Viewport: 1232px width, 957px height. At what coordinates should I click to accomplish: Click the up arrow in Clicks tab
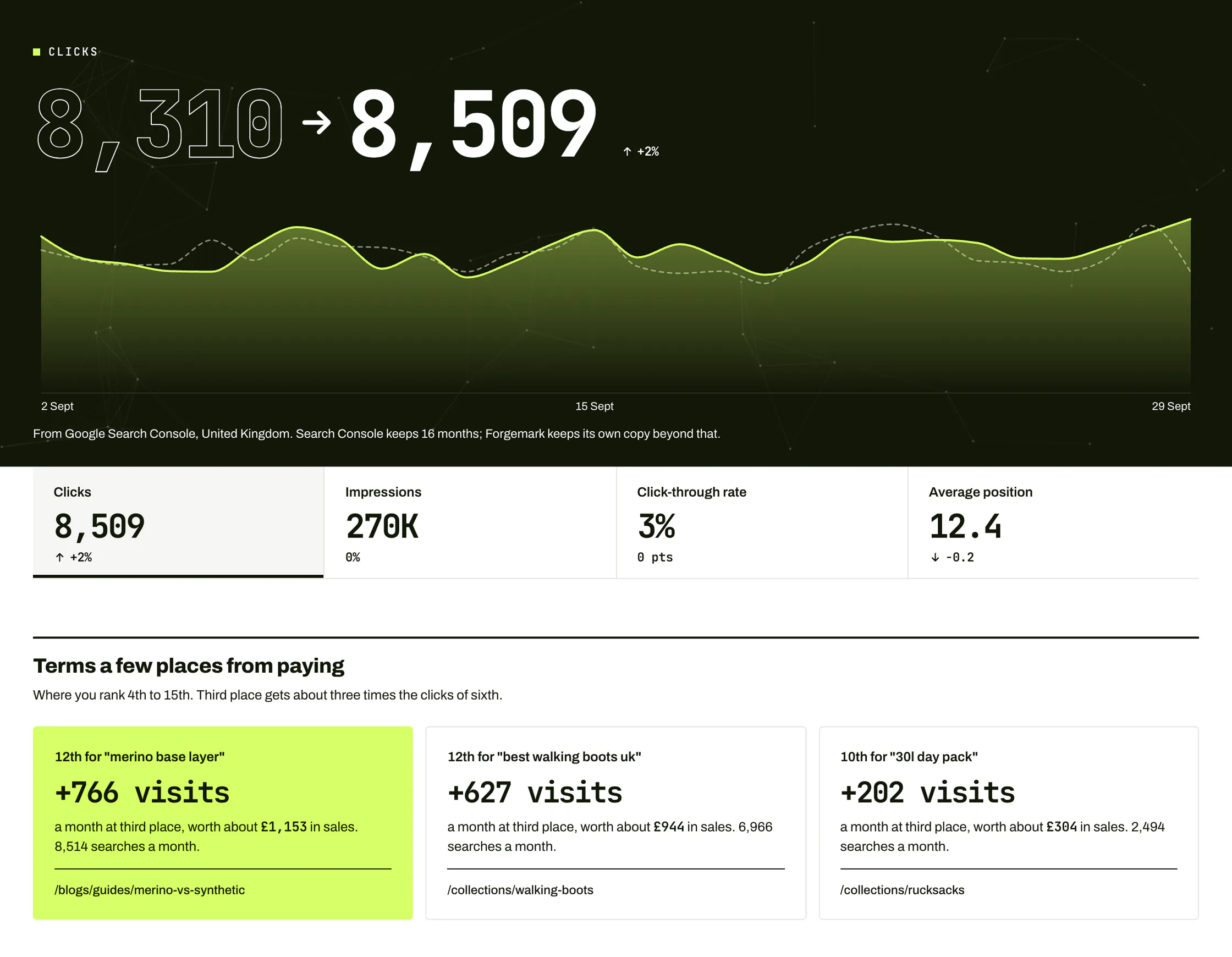tap(60, 558)
